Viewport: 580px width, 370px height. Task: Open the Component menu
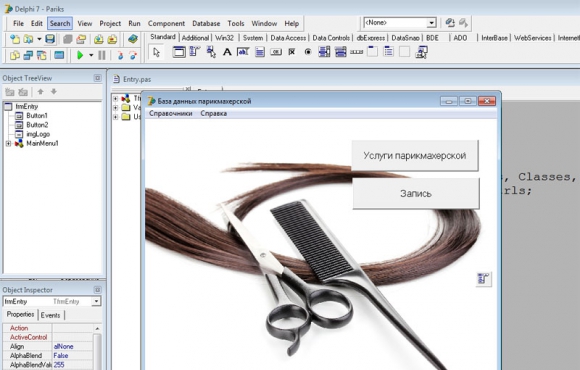coord(166,23)
